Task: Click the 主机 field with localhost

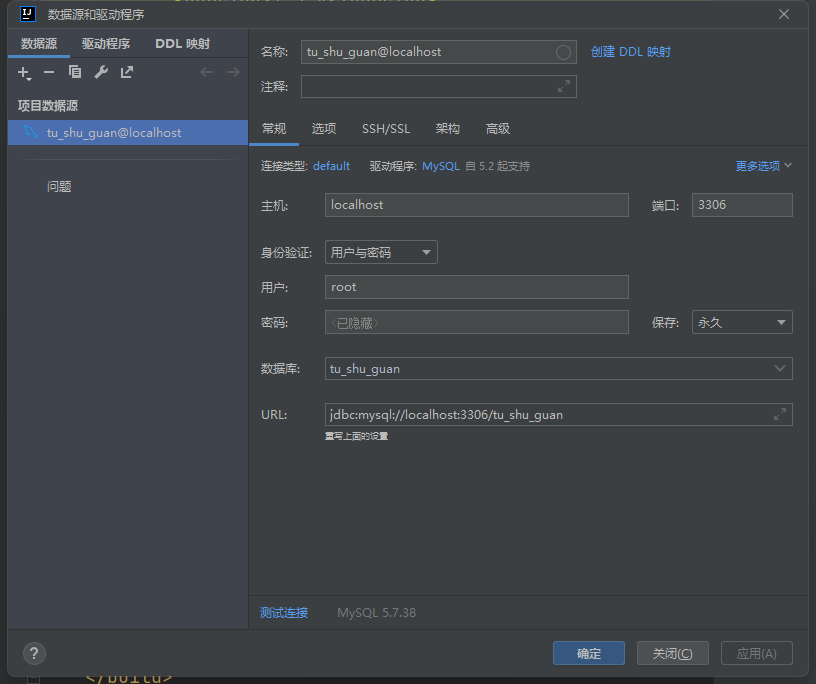Action: pos(476,205)
